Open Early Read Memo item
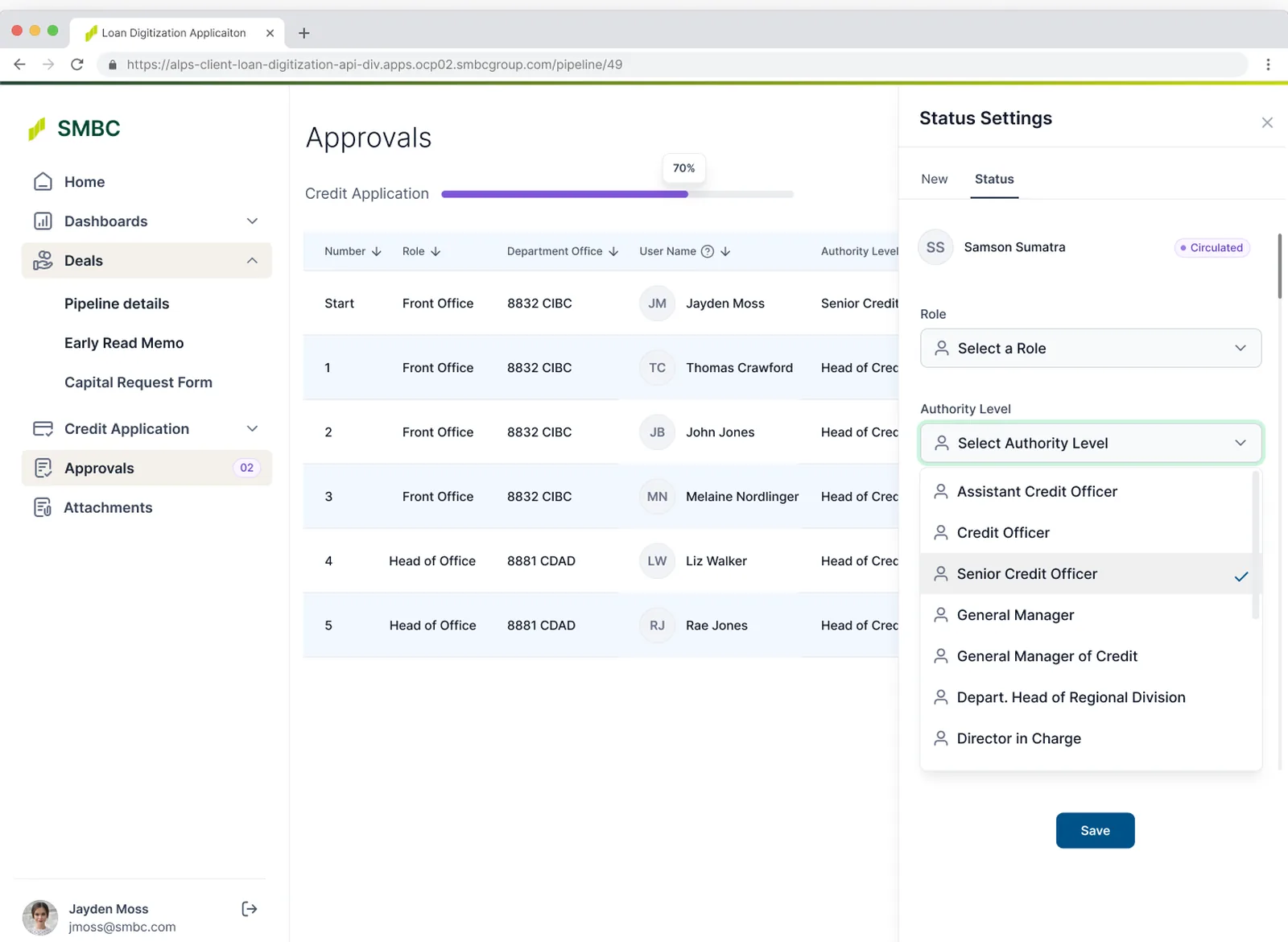The image size is (1288, 942). (x=124, y=343)
